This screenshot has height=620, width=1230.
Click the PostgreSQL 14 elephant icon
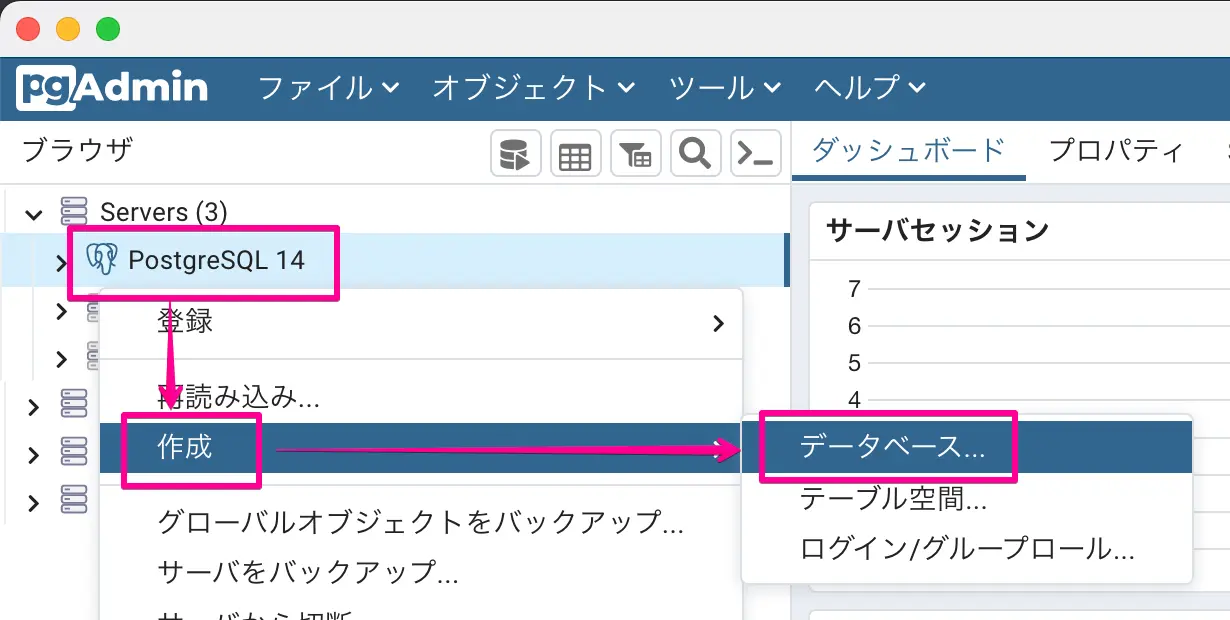tap(103, 260)
